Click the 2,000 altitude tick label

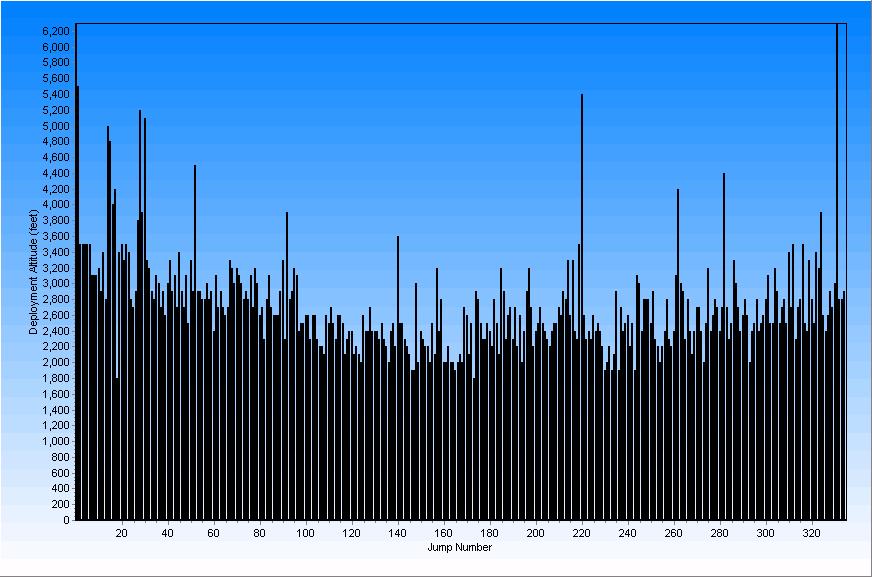pyautogui.click(x=56, y=362)
